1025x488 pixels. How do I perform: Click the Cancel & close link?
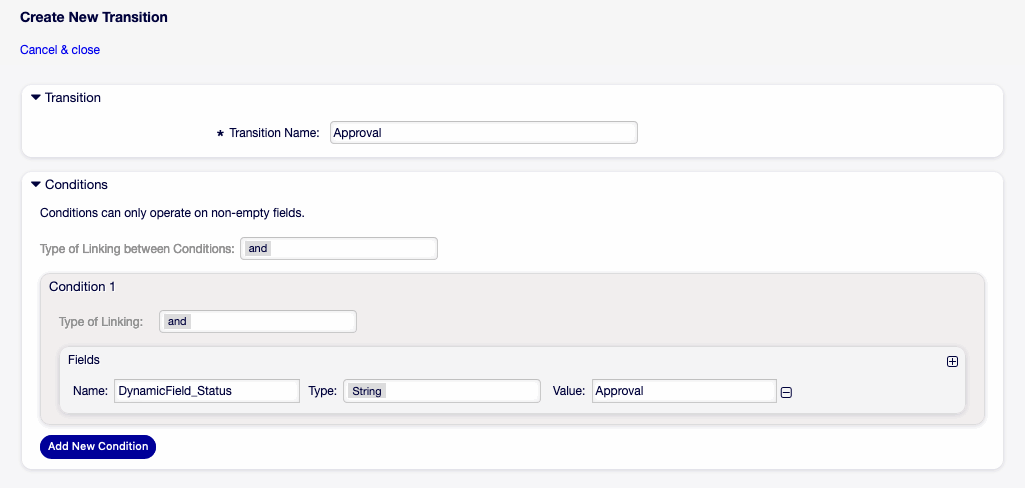(60, 50)
